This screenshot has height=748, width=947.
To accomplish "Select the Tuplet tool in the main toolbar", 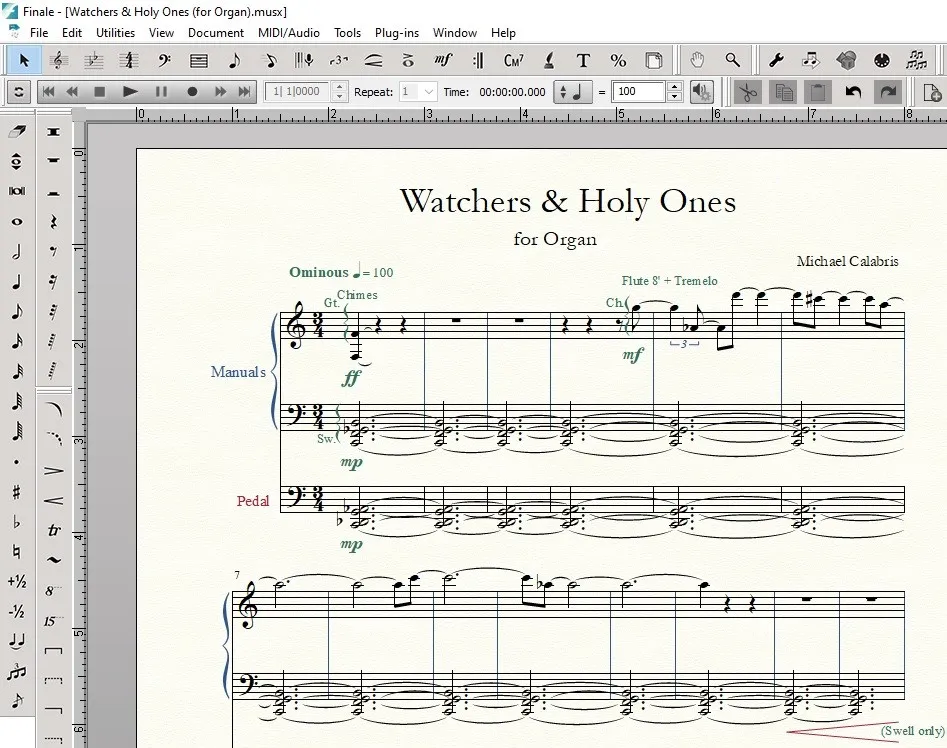I will coord(339,60).
